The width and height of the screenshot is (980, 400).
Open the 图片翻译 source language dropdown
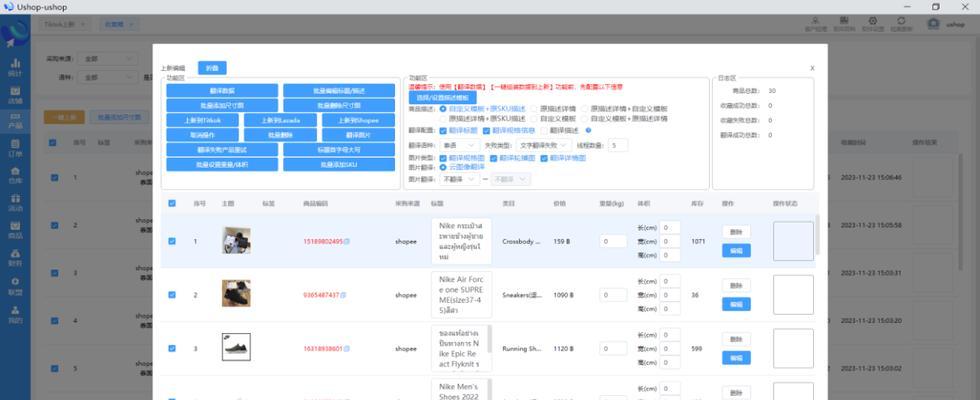(x=459, y=179)
